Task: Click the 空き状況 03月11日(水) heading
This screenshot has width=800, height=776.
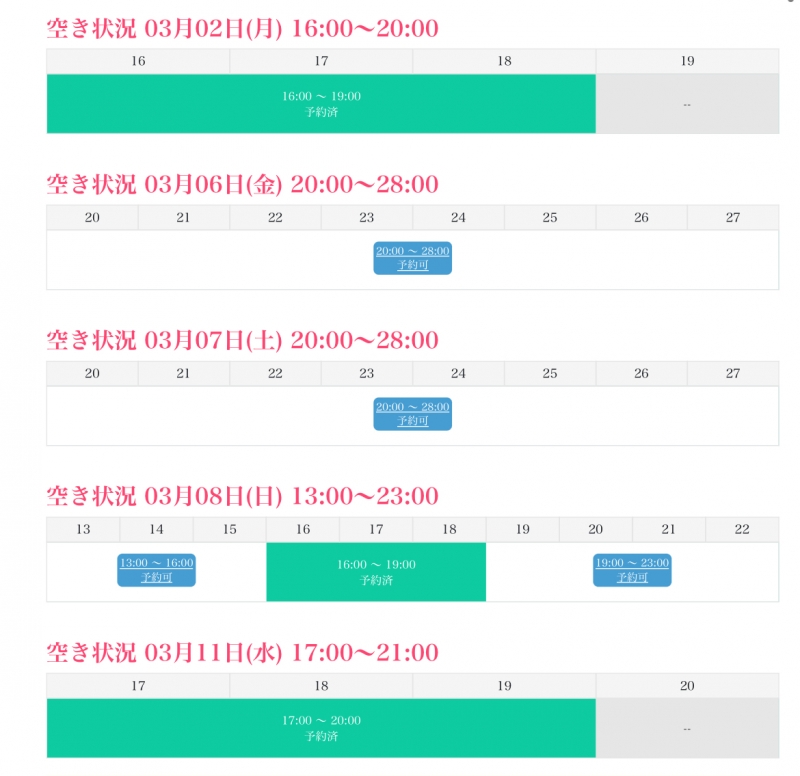Action: pos(243,653)
